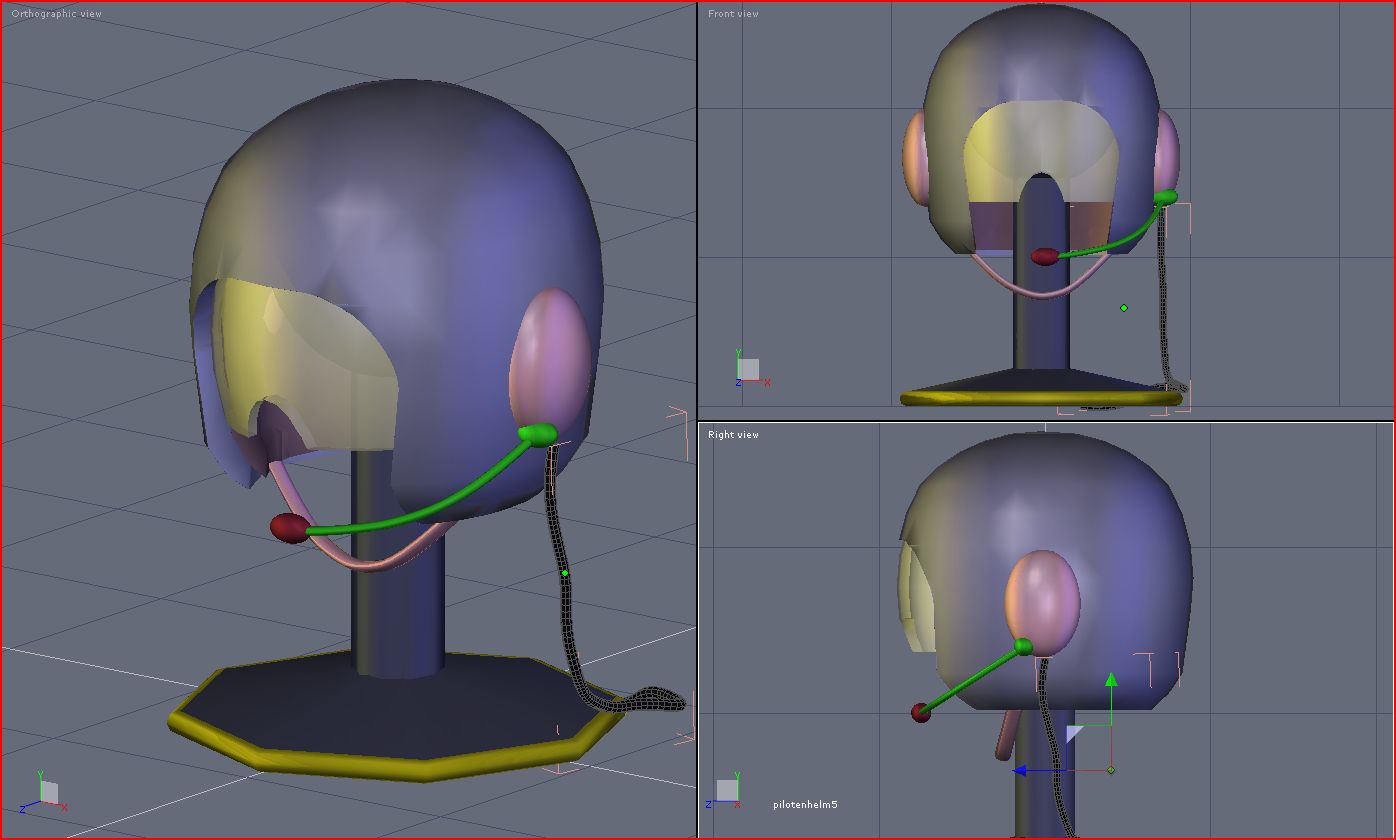Open the Orthographic view label menu
This screenshot has height=840, width=1396.
(56, 14)
